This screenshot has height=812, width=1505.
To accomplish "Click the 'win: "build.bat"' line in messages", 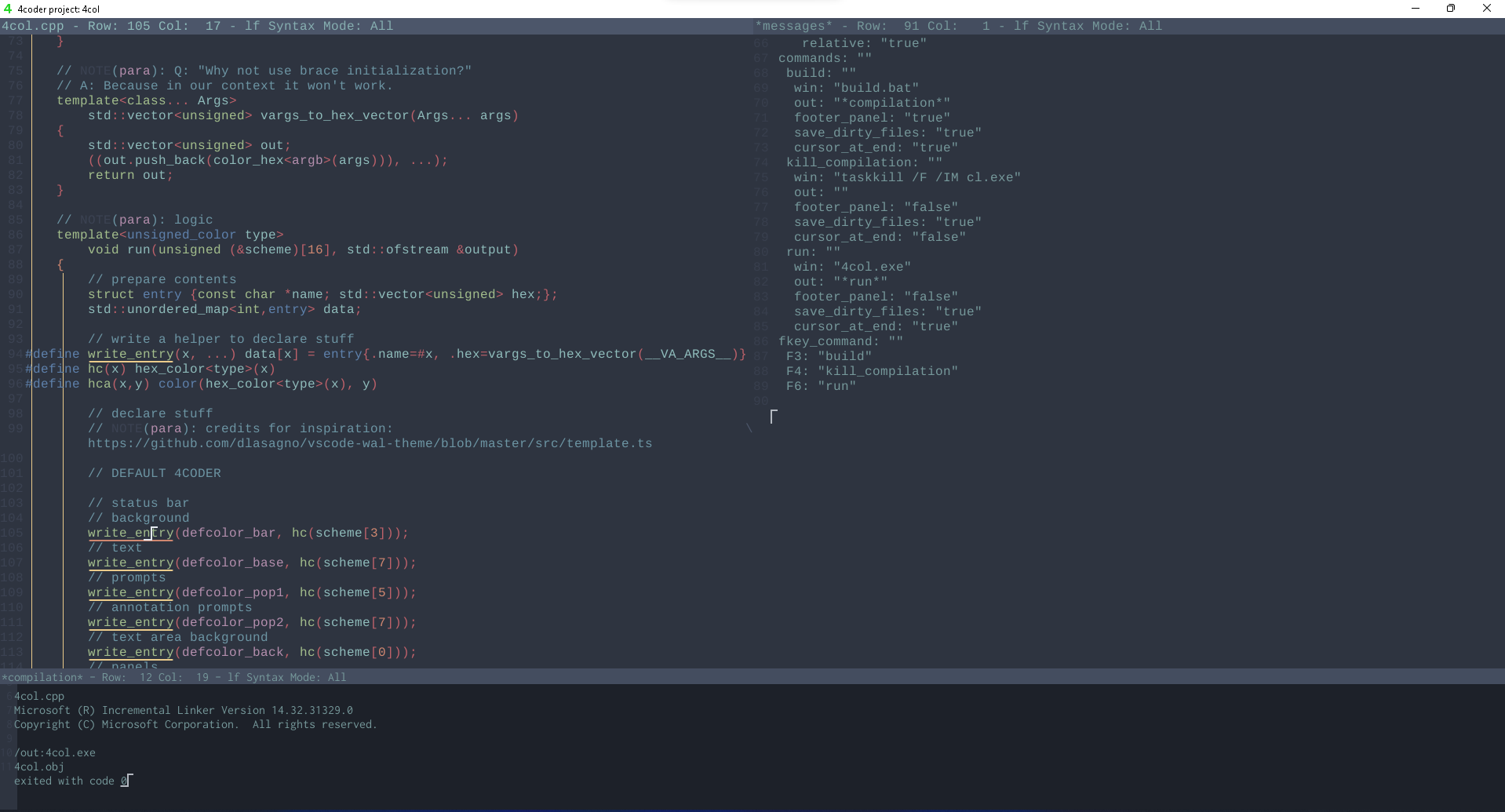I will (856, 88).
